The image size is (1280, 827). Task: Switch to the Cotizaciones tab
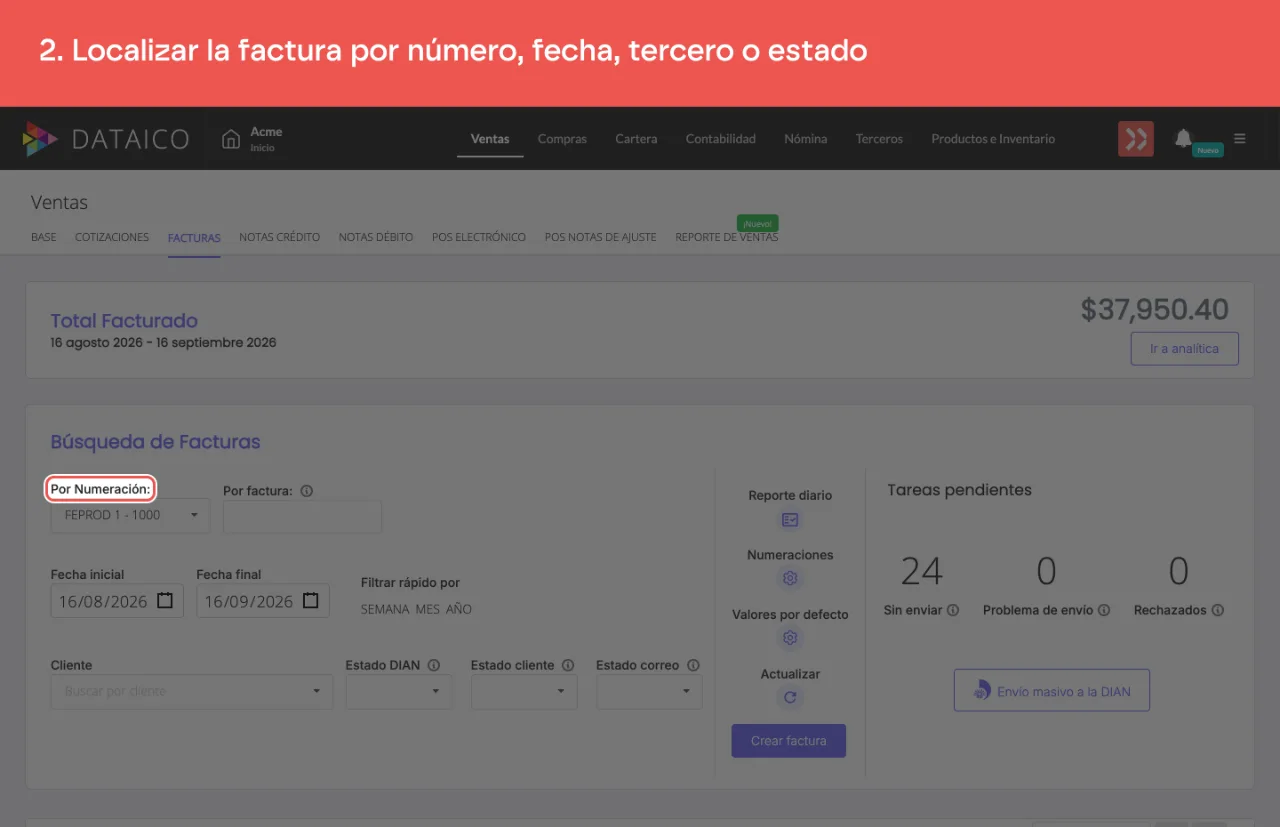tap(112, 238)
